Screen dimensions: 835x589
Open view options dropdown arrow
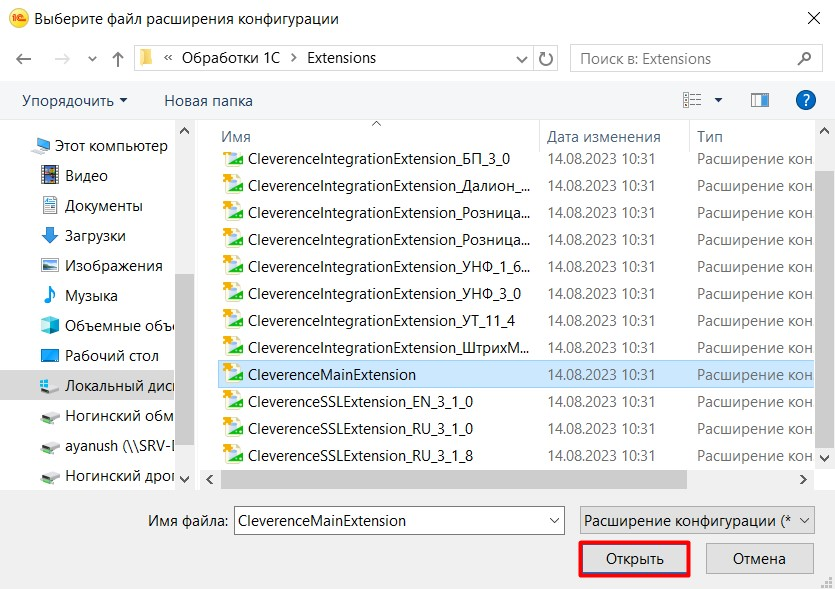[x=718, y=100]
